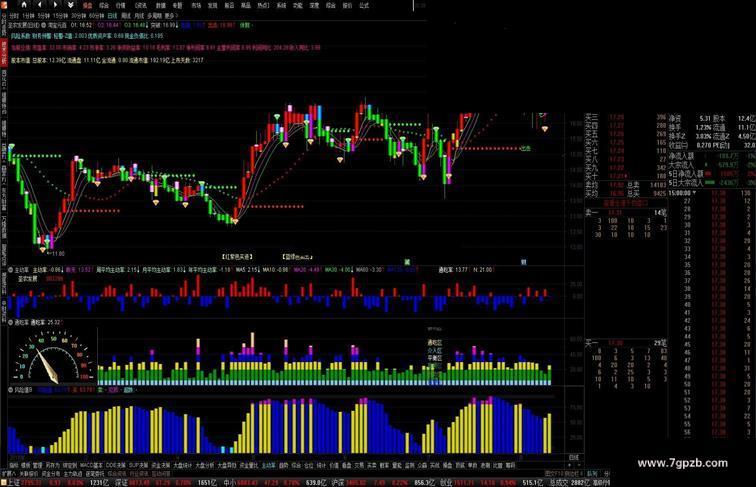The image size is (756, 487).
Task: Select the highlighted 主动率 indicator tab
Action: [269, 466]
